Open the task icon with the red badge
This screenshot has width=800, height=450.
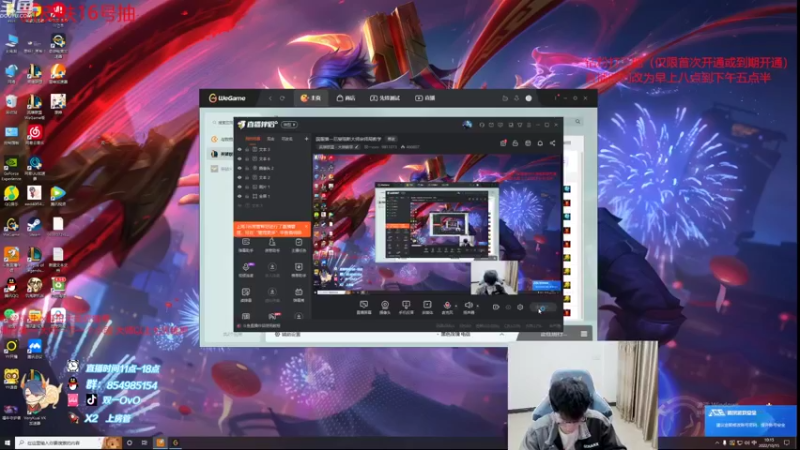tap(503, 143)
